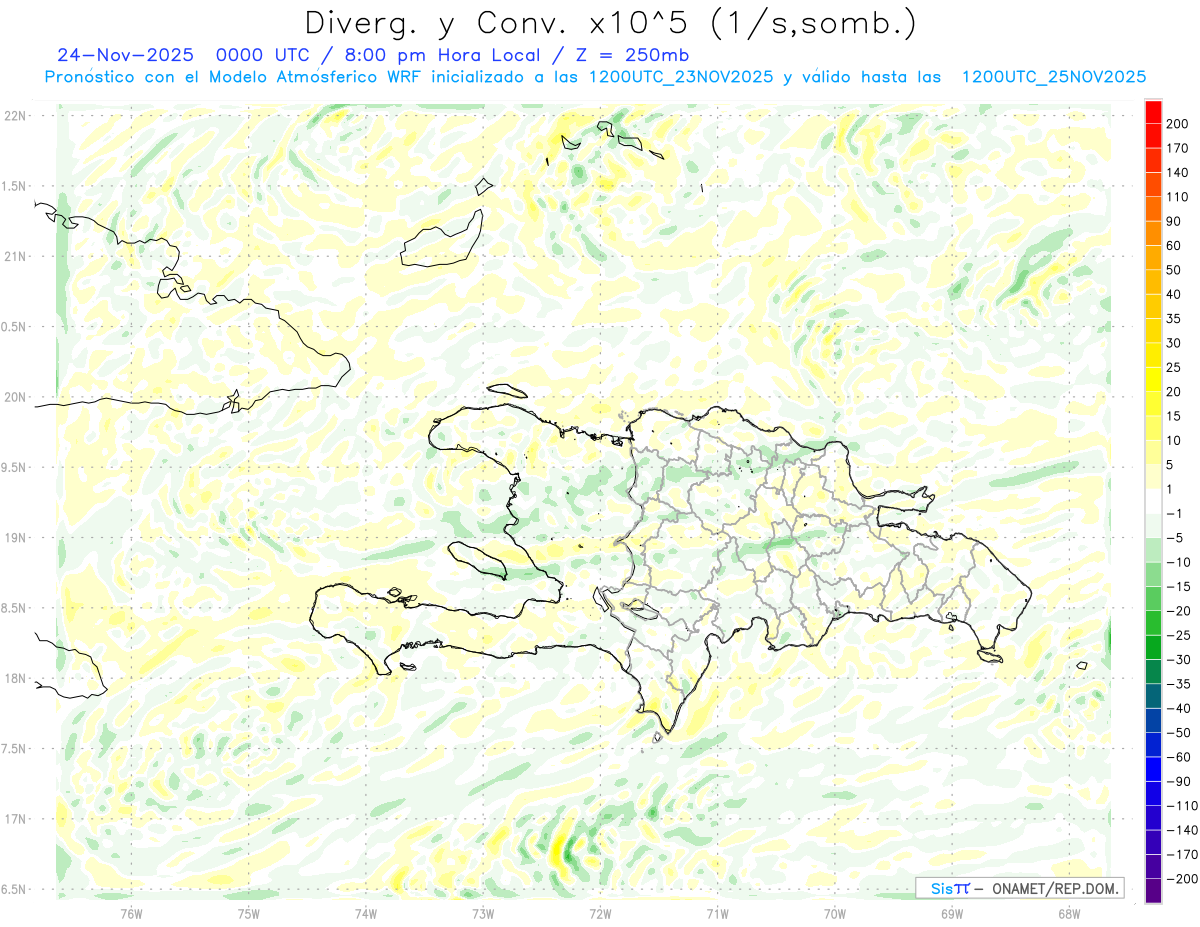Click the positive colorbar value '90'
Viewport: 1200px width, 927px height.
point(1175,222)
